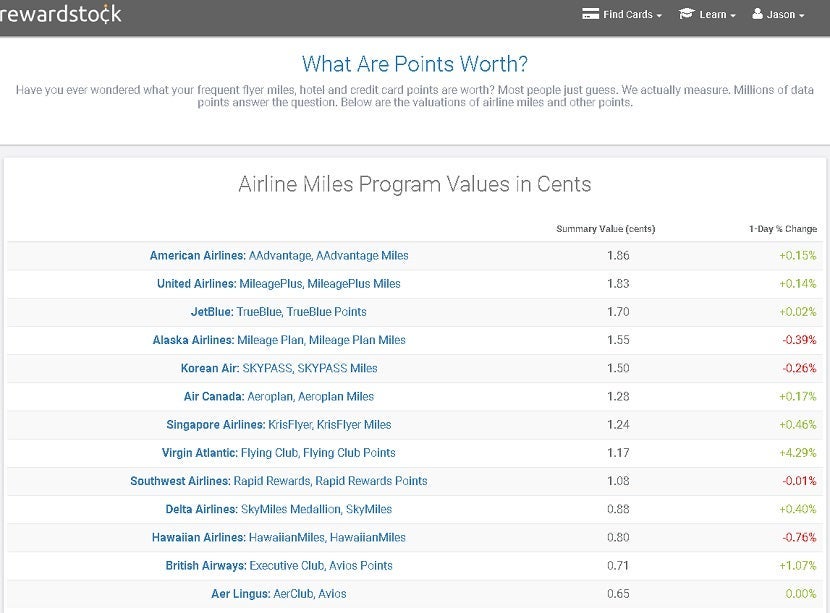Click Hawaiian Airlines HawaiianMiles link
Image resolution: width=830 pixels, height=613 pixels.
click(x=279, y=537)
